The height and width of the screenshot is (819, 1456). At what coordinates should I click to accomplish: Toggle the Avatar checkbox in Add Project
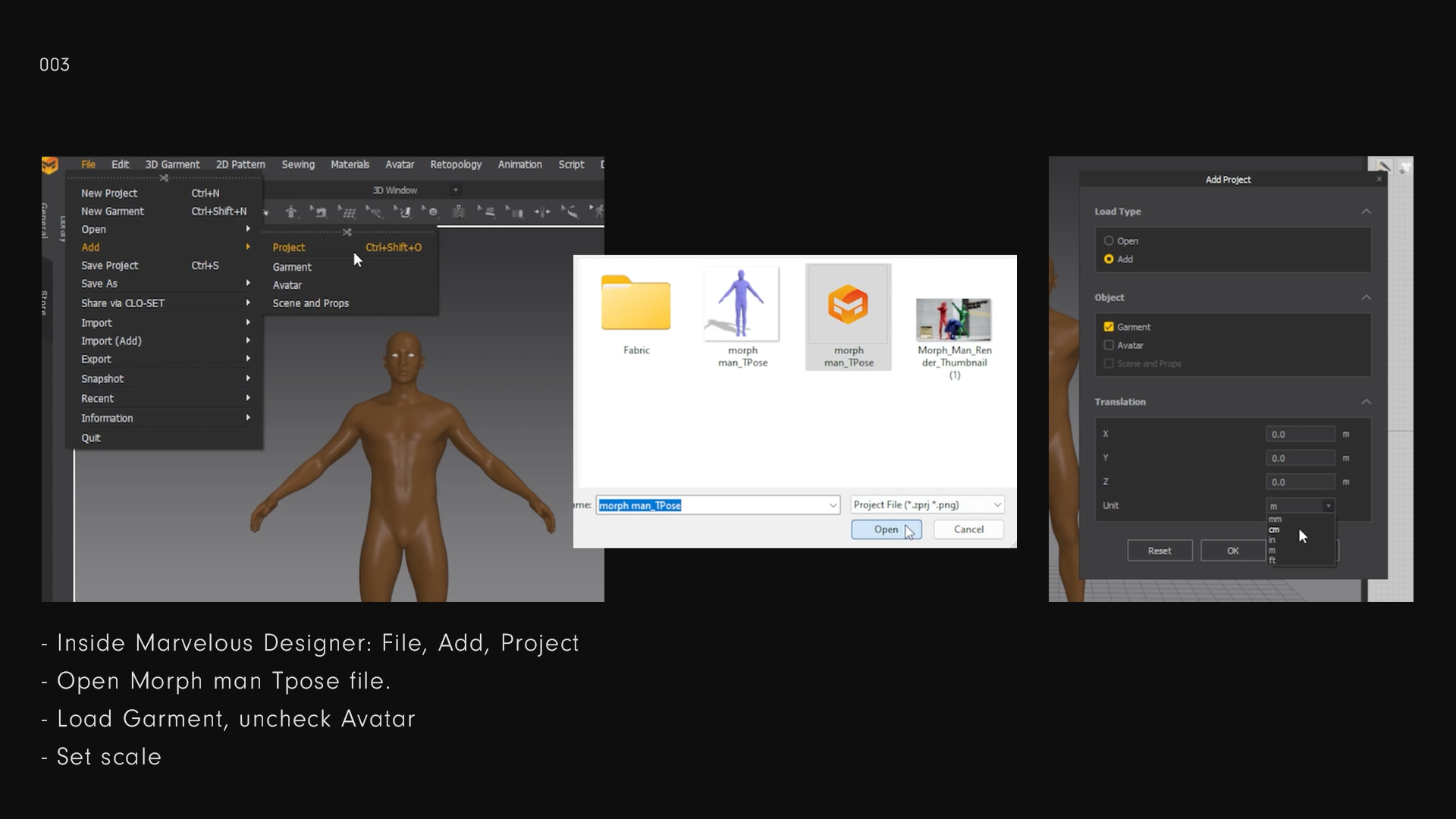pyautogui.click(x=1109, y=345)
